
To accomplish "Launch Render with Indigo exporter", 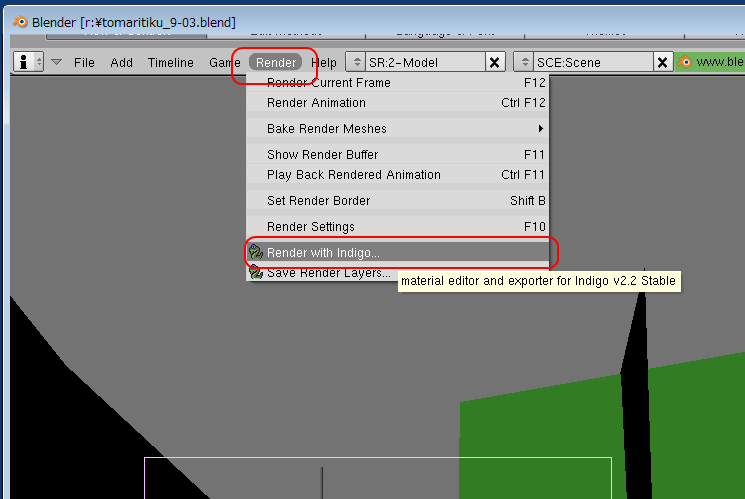I will (398, 252).
